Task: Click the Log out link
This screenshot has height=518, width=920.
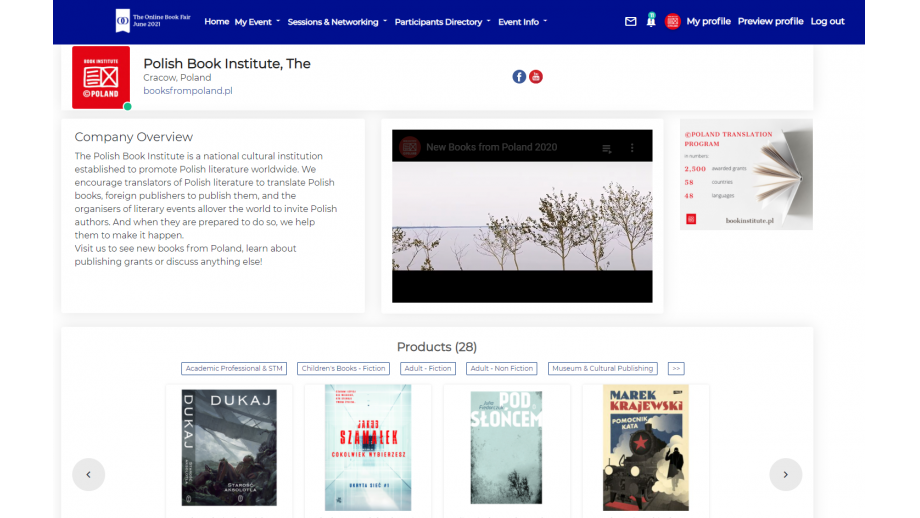Action: click(827, 22)
